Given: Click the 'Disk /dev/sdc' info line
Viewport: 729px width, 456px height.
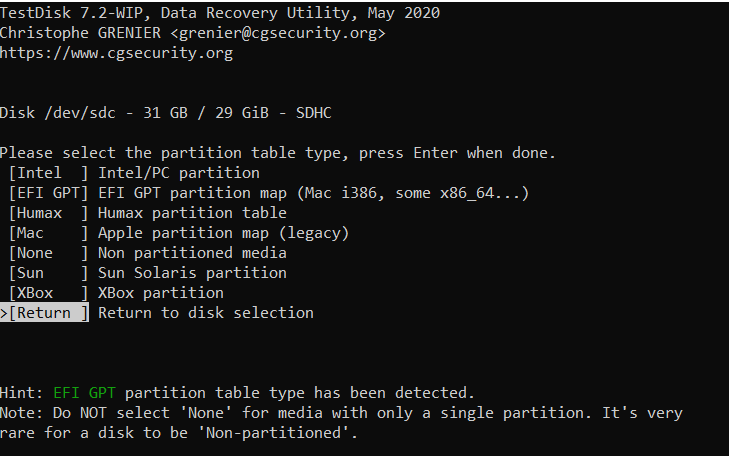Looking at the screenshot, I should click(x=166, y=113).
